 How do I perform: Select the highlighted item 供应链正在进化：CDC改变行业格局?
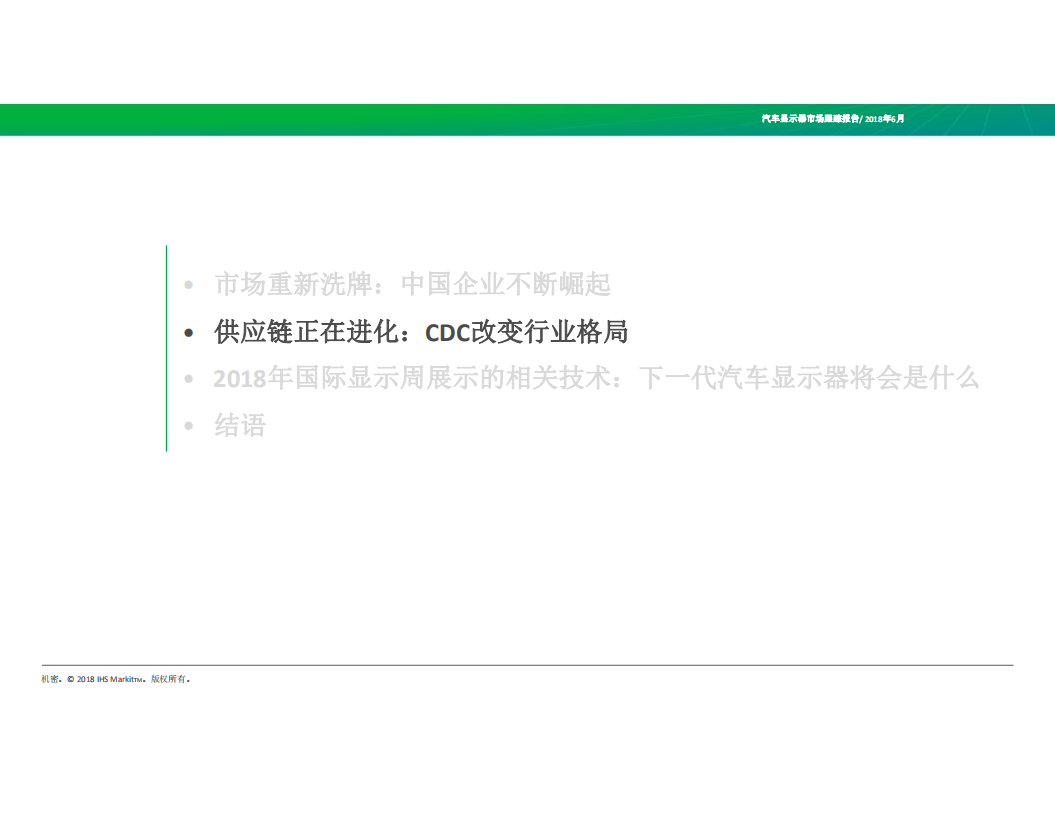click(x=420, y=331)
